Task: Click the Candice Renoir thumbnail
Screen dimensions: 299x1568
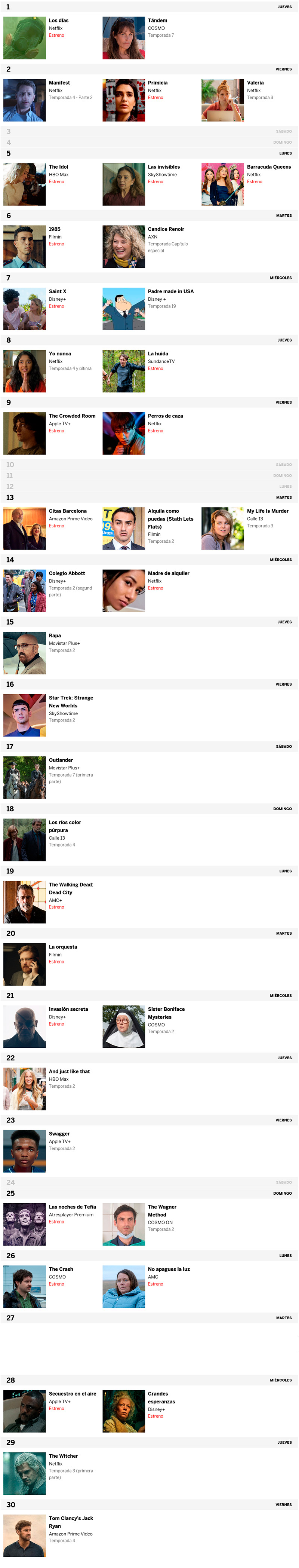Action: coord(124,246)
